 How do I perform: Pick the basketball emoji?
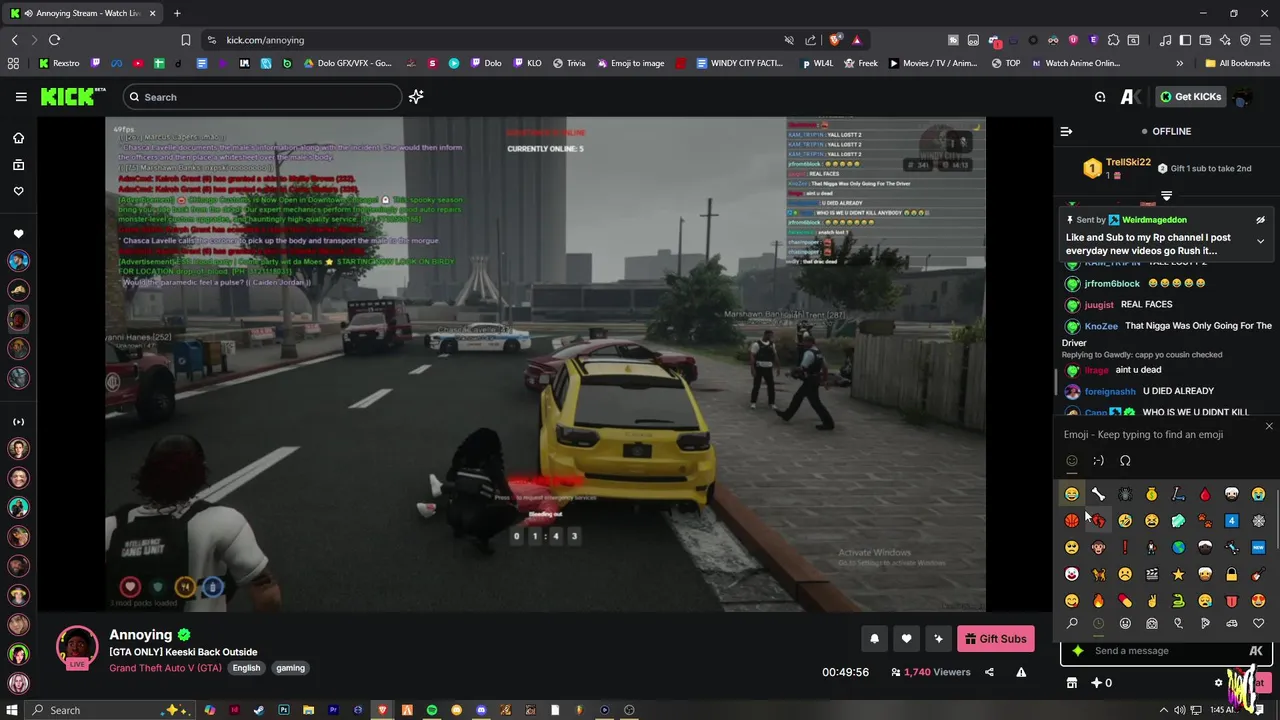coord(1072,521)
